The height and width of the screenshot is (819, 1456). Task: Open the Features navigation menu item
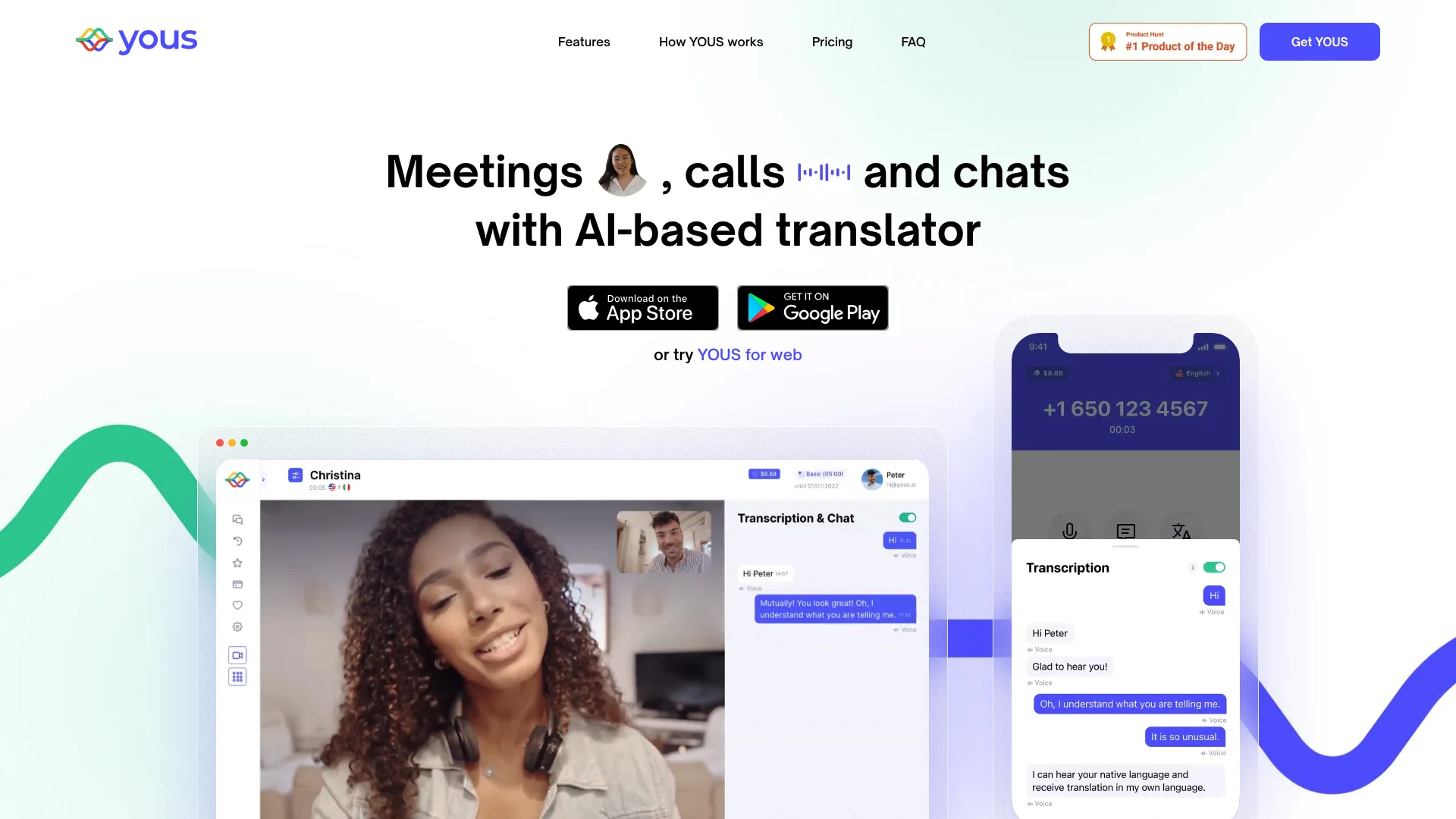[583, 41]
